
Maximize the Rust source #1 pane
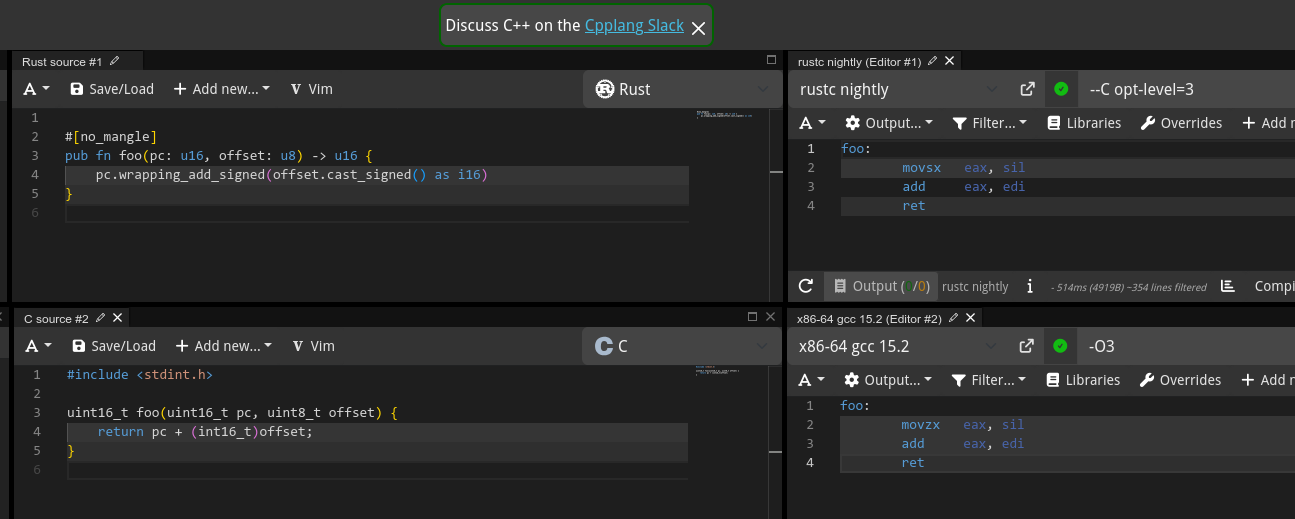coord(771,61)
